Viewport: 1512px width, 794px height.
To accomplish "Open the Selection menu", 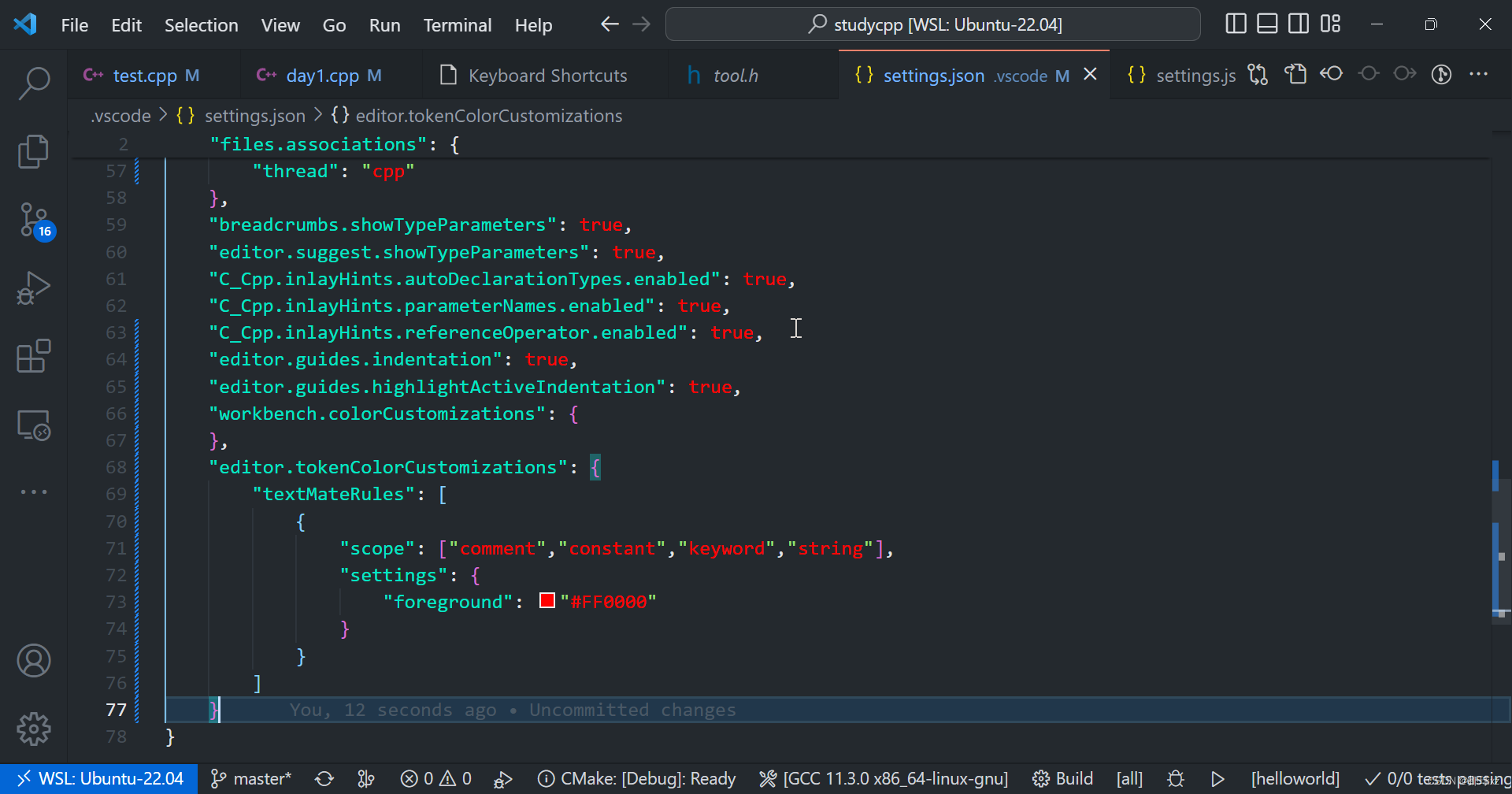I will 201,25.
